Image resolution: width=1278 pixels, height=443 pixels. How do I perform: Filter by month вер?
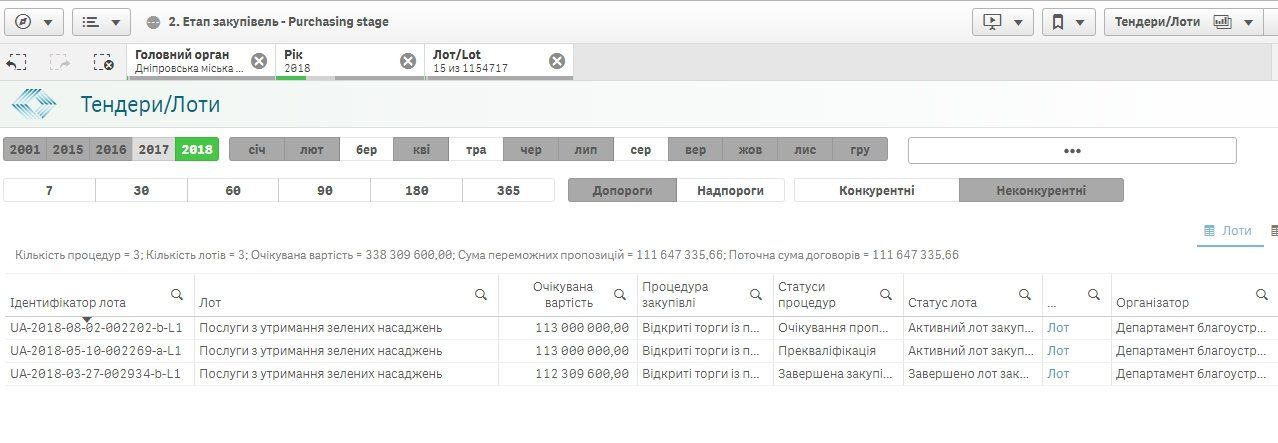696,149
